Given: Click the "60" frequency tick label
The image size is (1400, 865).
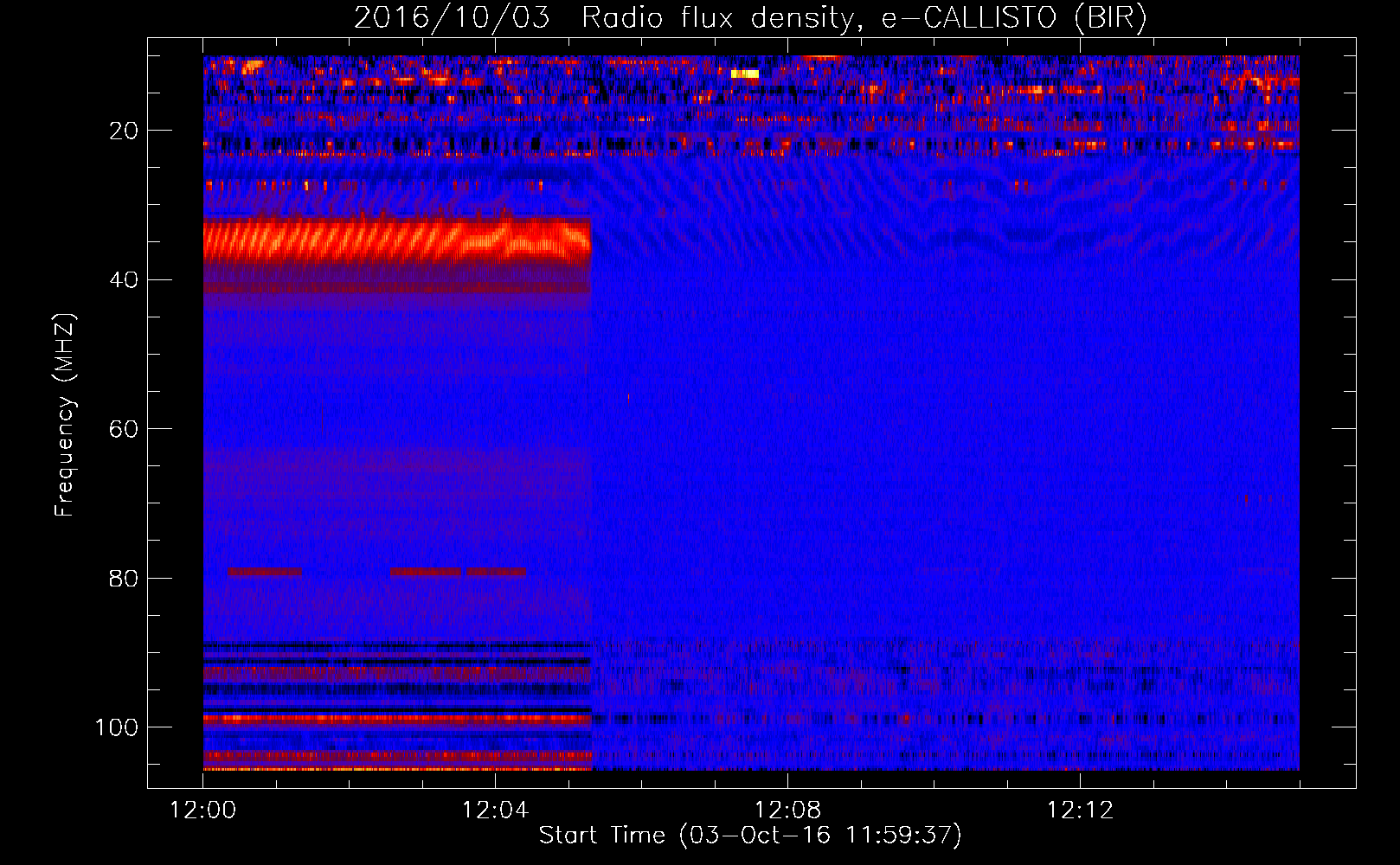Looking at the screenshot, I should click(x=124, y=429).
